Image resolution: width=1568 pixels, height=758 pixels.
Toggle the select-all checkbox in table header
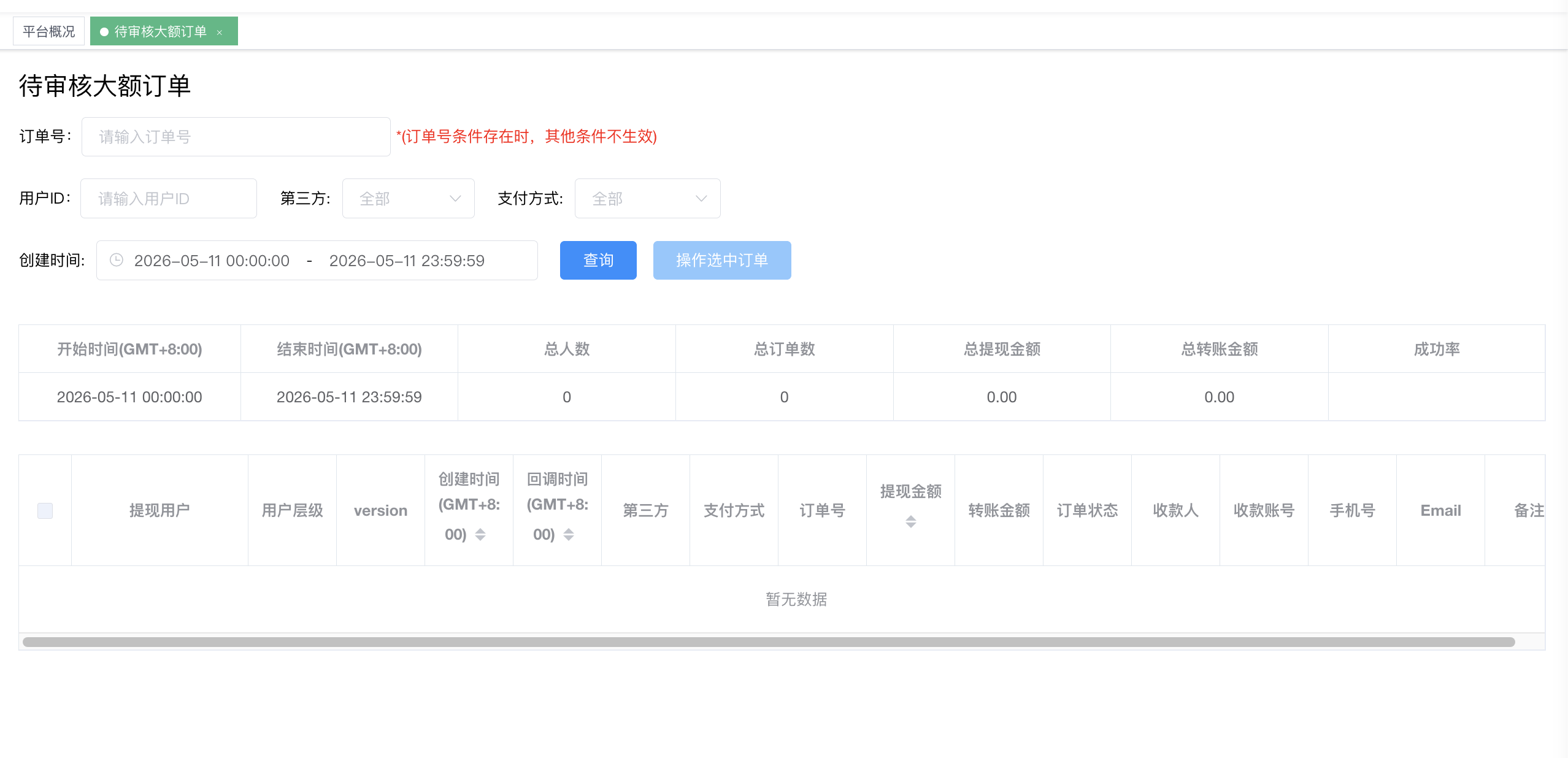[45, 510]
